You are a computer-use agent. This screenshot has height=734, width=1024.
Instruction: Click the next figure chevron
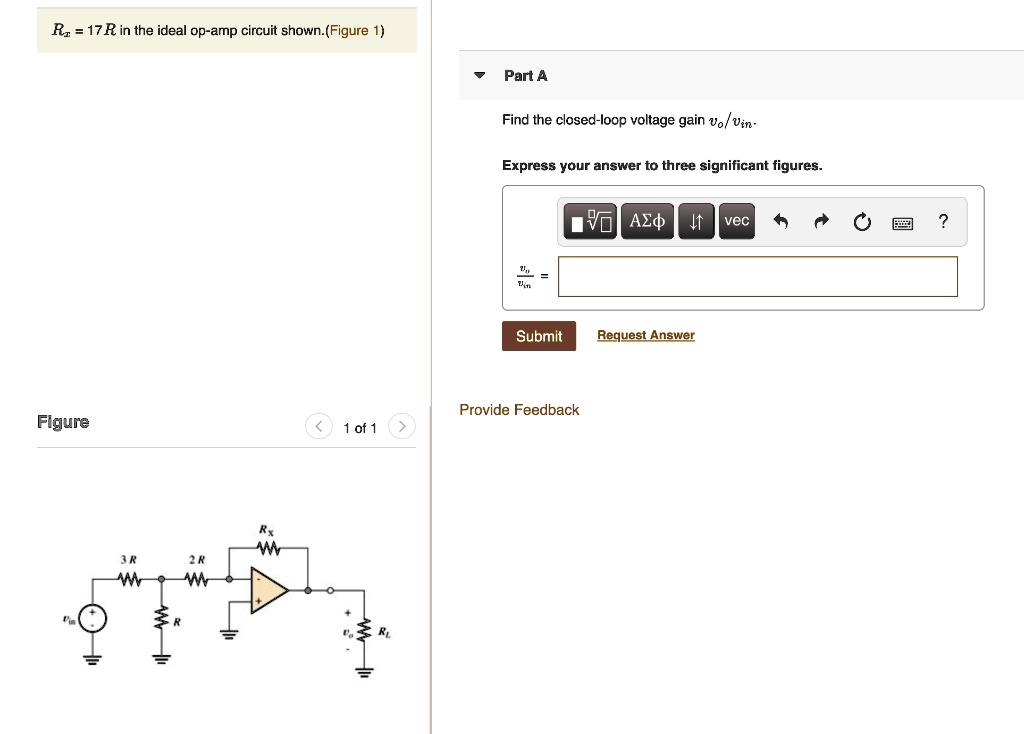401,426
